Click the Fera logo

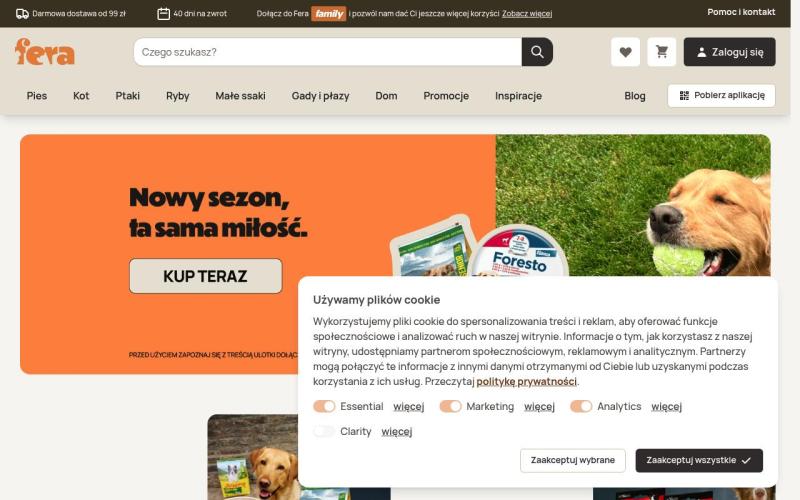pos(45,52)
